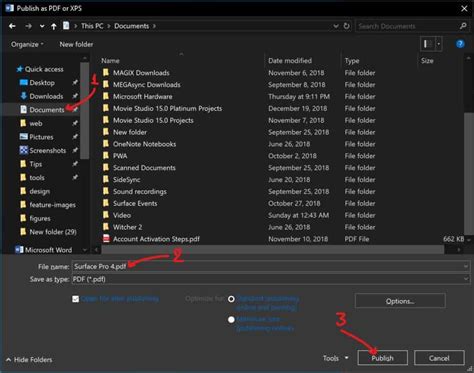Viewport: 474px width, 373px height.
Task: Refresh the Documents folder view
Action: (x=346, y=26)
